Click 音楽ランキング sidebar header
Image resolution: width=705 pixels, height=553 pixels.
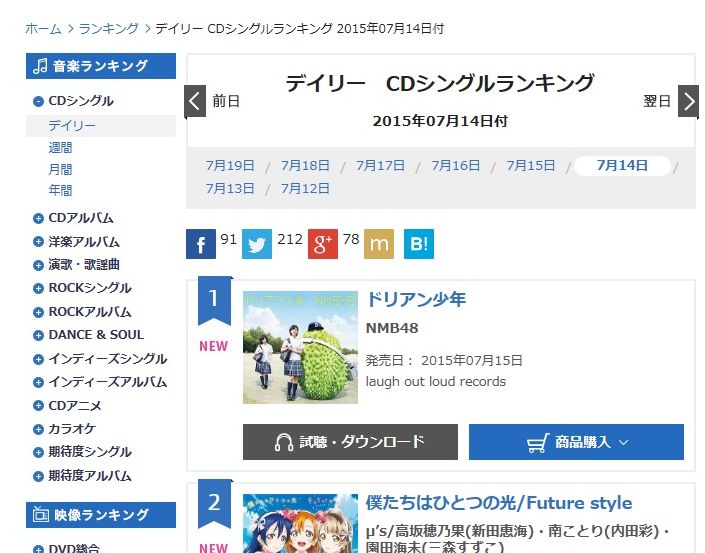point(101,66)
